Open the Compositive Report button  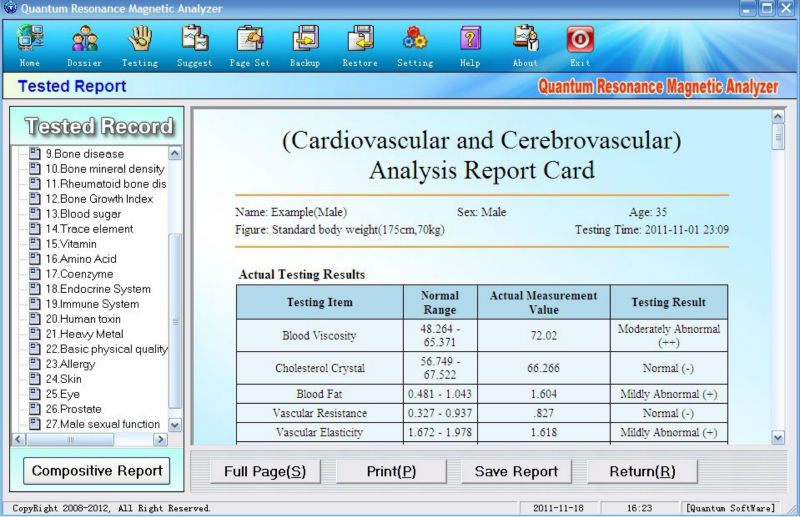coord(97,471)
